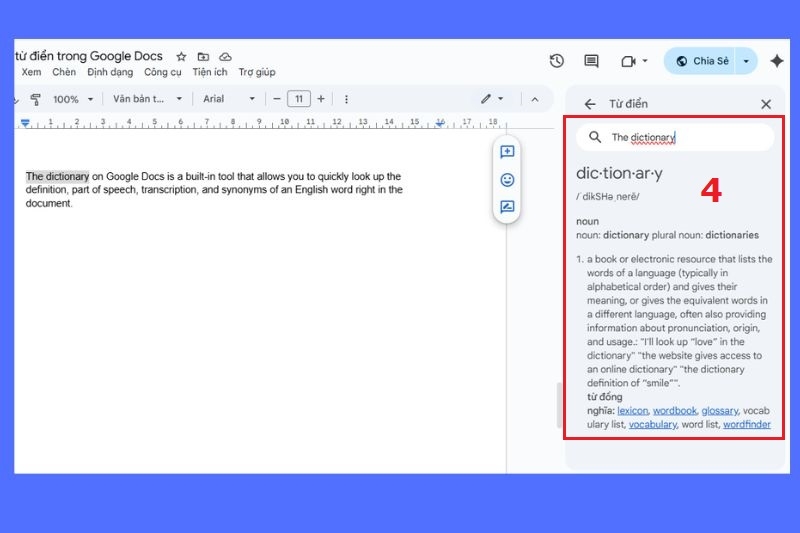Open version history clock icon

click(x=557, y=61)
